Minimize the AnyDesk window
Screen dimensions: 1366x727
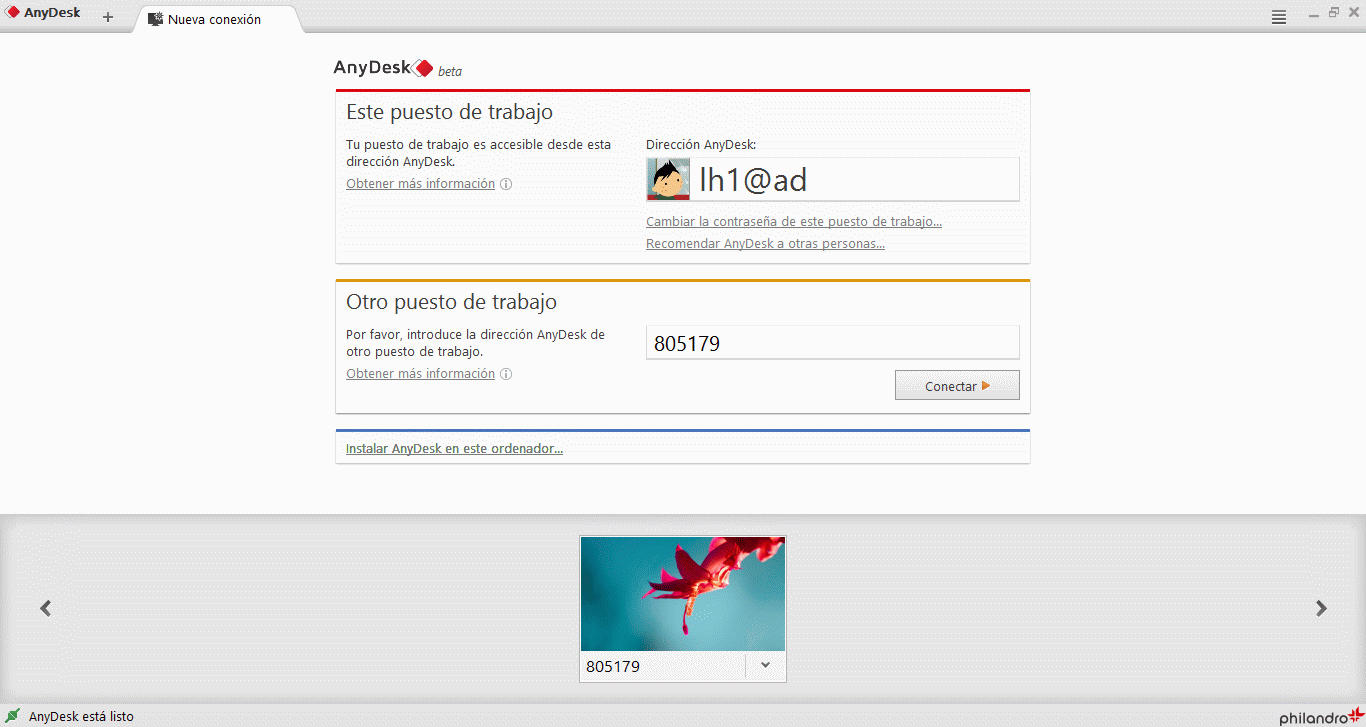pos(1315,14)
